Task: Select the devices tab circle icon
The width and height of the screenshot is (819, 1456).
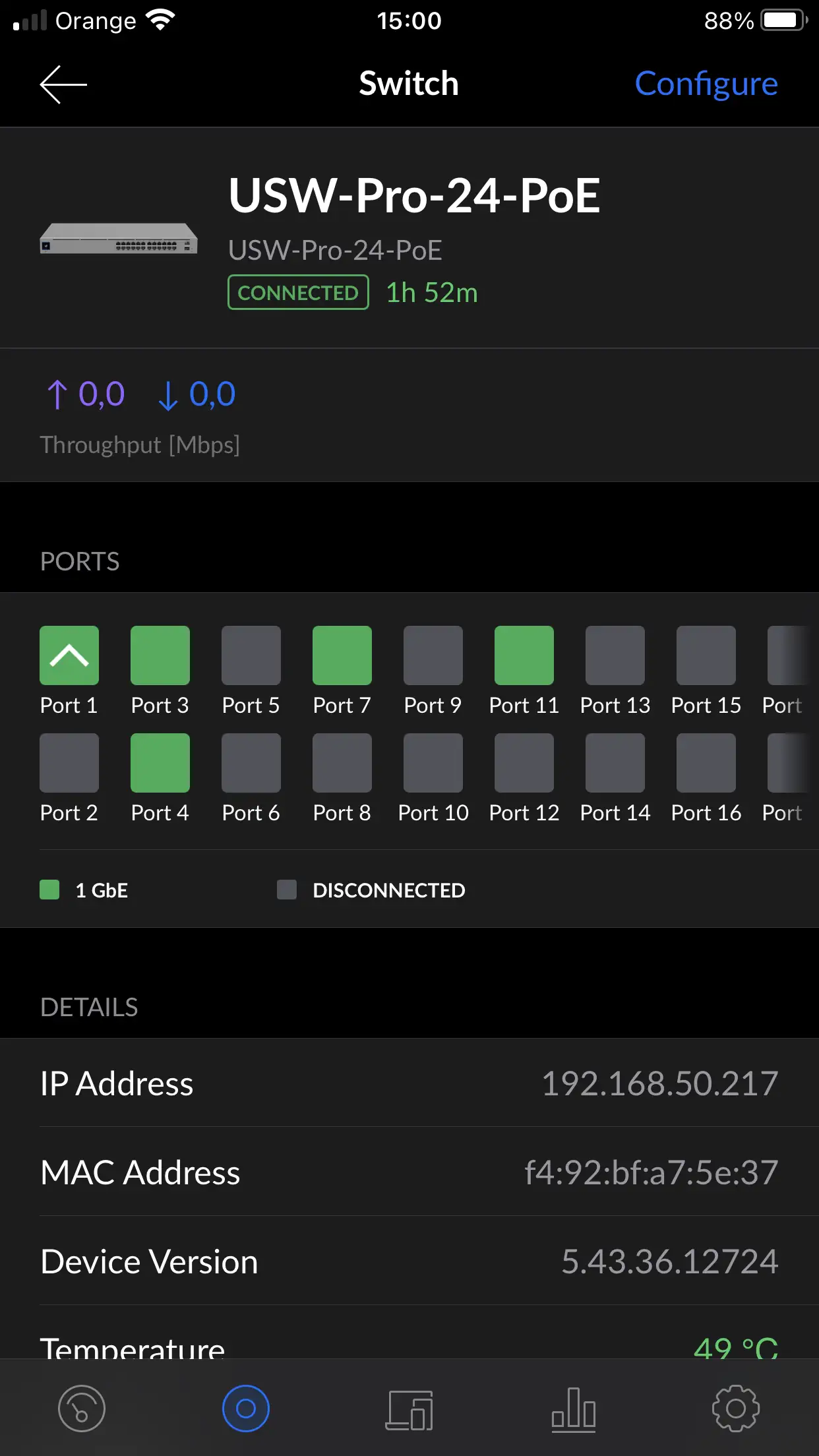Action: (x=245, y=1409)
